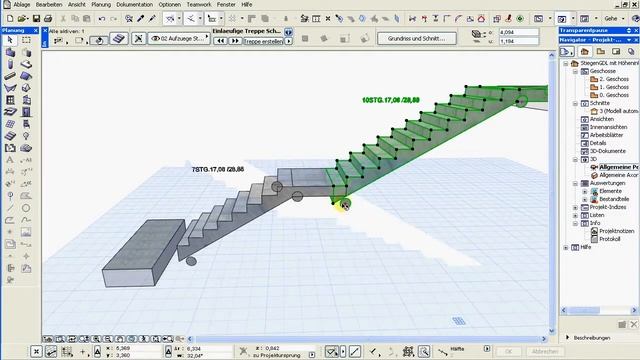640x360 pixels.
Task: Click the Open file toolbar icon
Action: (22, 18)
